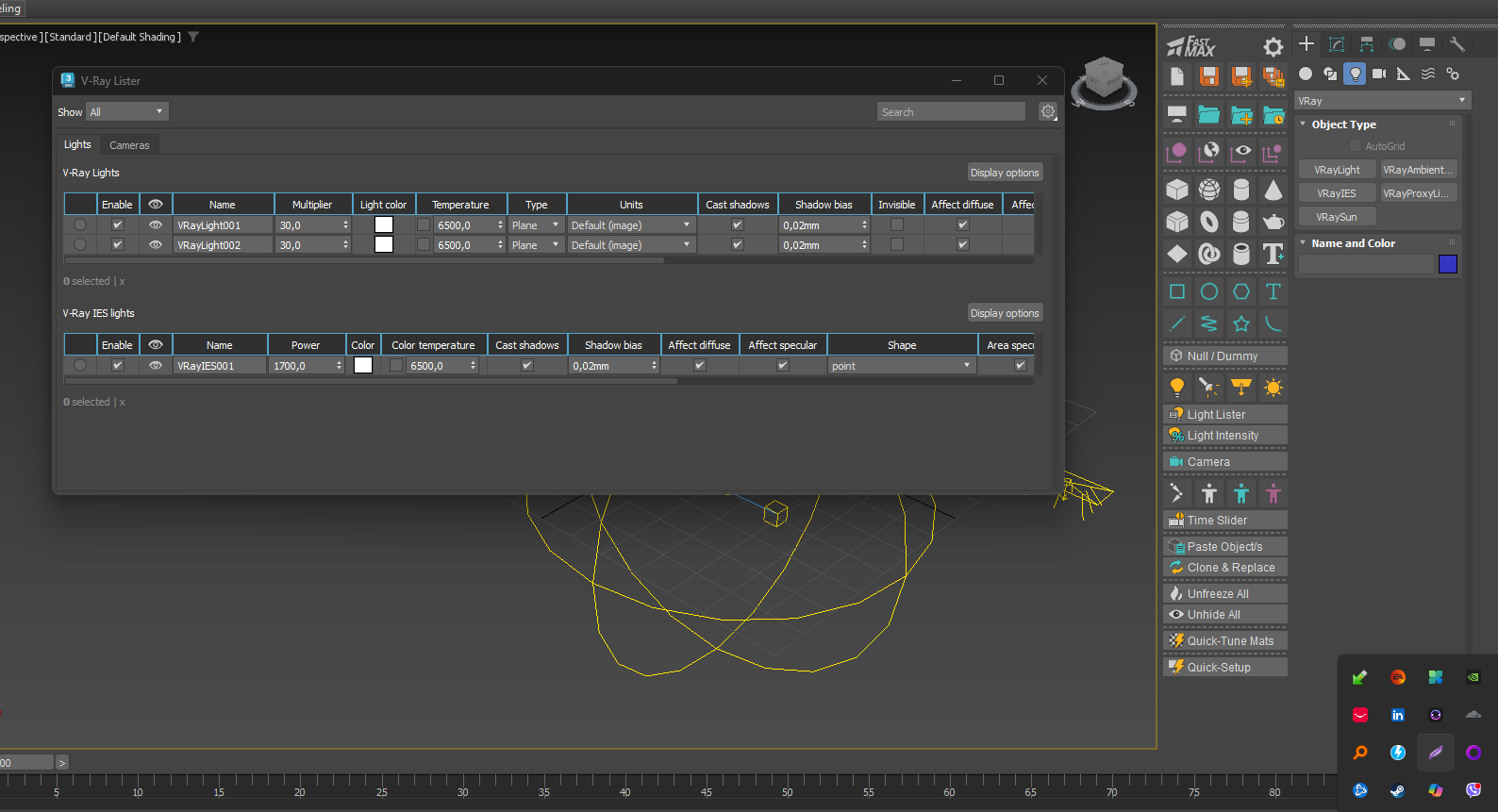Click the blue object color swatch

[1448, 264]
